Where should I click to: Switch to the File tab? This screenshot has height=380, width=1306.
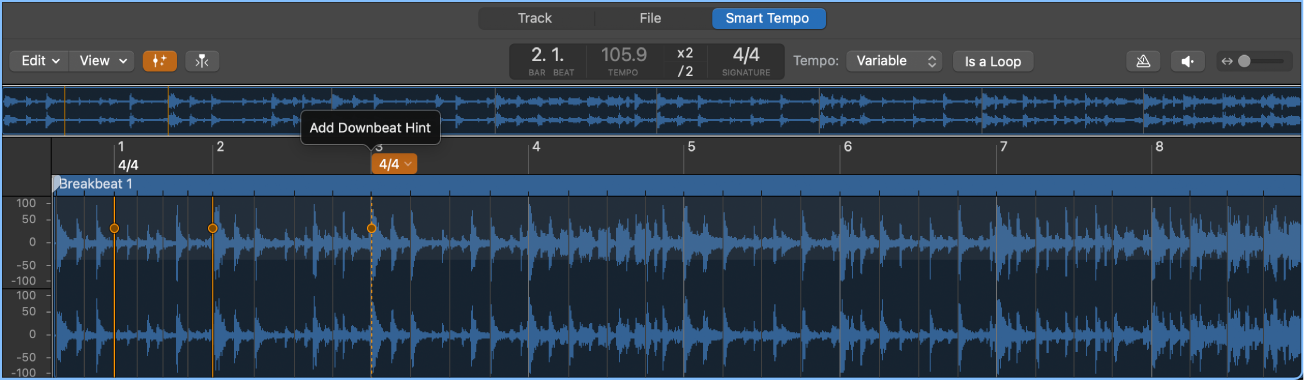pyautogui.click(x=651, y=18)
